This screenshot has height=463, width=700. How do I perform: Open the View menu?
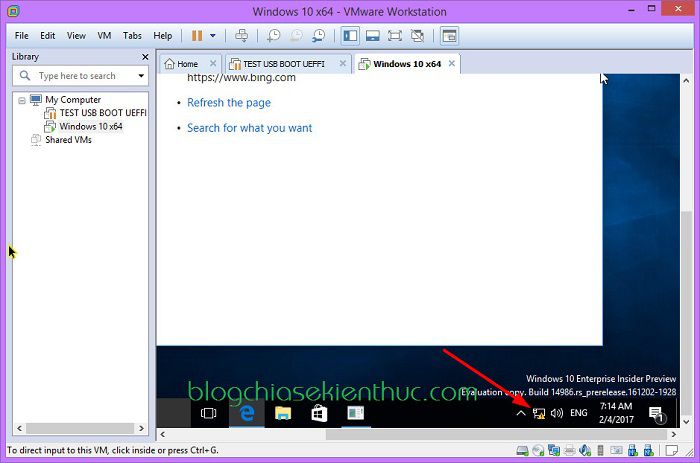tap(76, 36)
